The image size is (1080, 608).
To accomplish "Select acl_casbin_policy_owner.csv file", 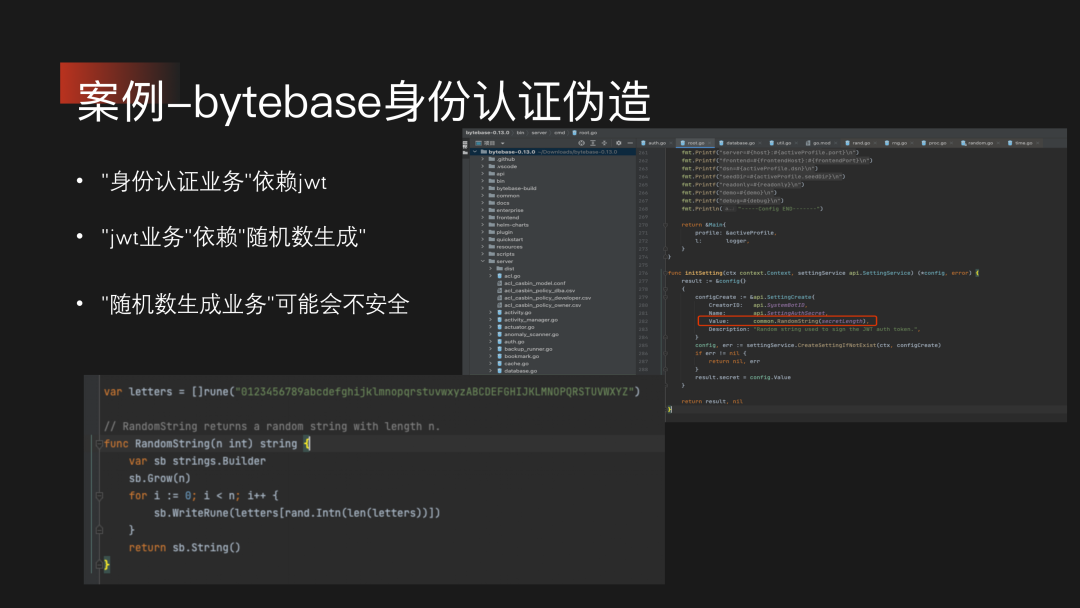I will point(543,305).
